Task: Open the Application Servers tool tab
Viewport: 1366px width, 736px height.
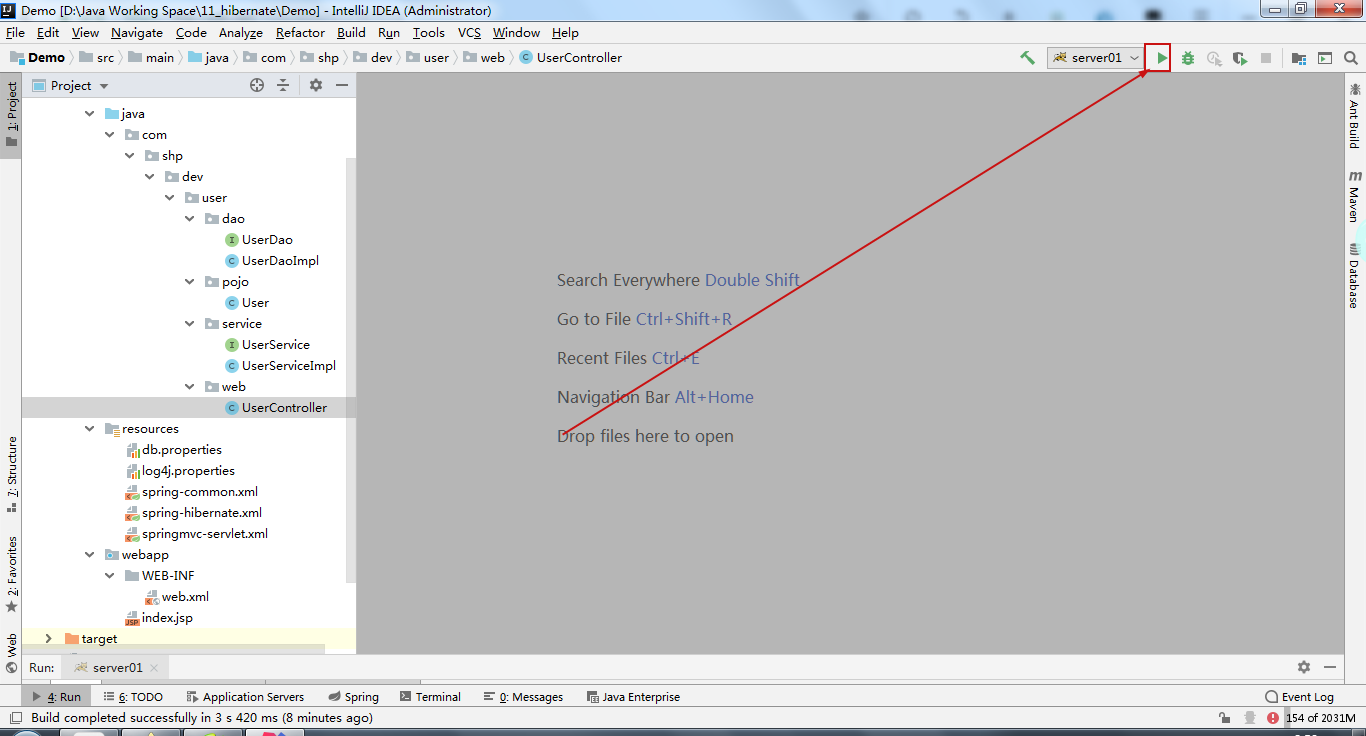Action: tap(245, 697)
